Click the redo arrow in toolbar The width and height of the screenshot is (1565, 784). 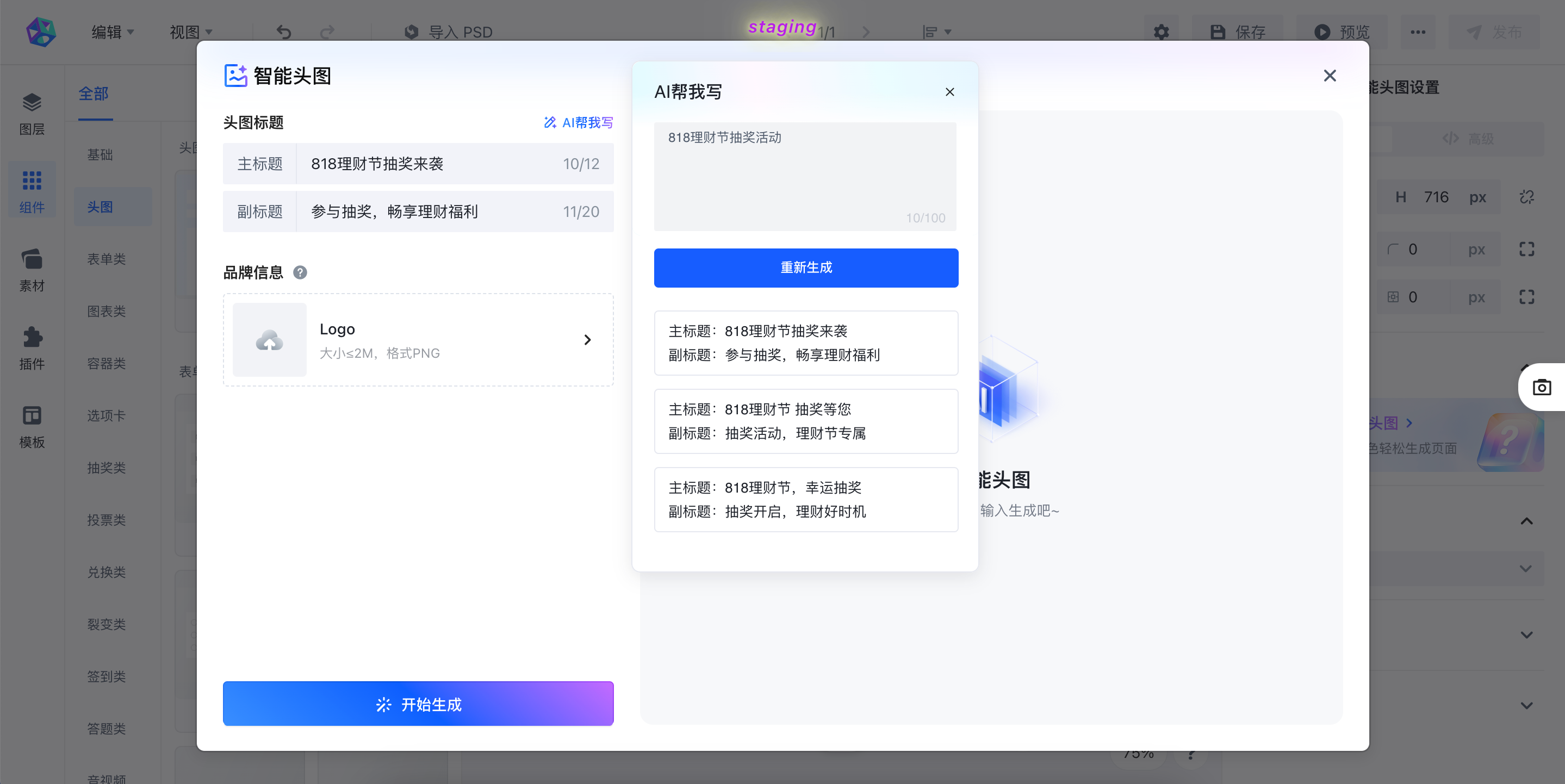tap(327, 32)
